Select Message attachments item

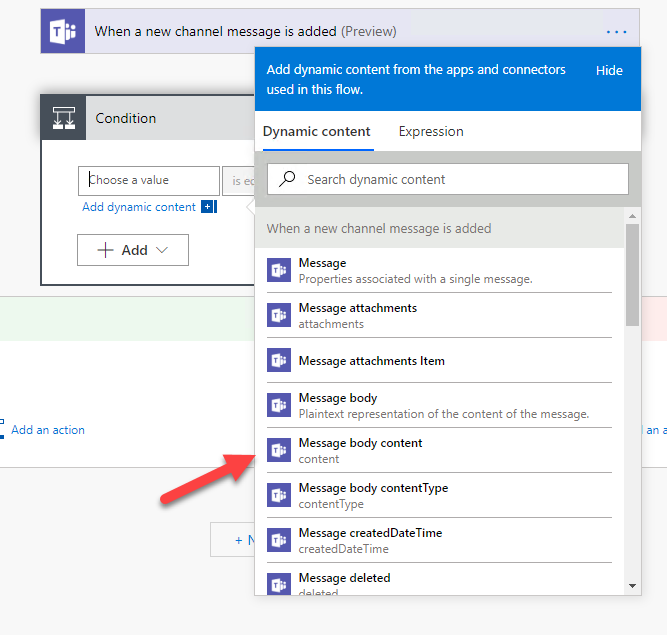[439, 316]
